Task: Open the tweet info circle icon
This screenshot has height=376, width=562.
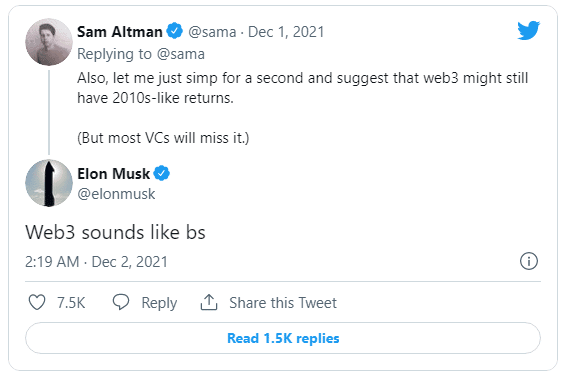Action: coord(529,261)
